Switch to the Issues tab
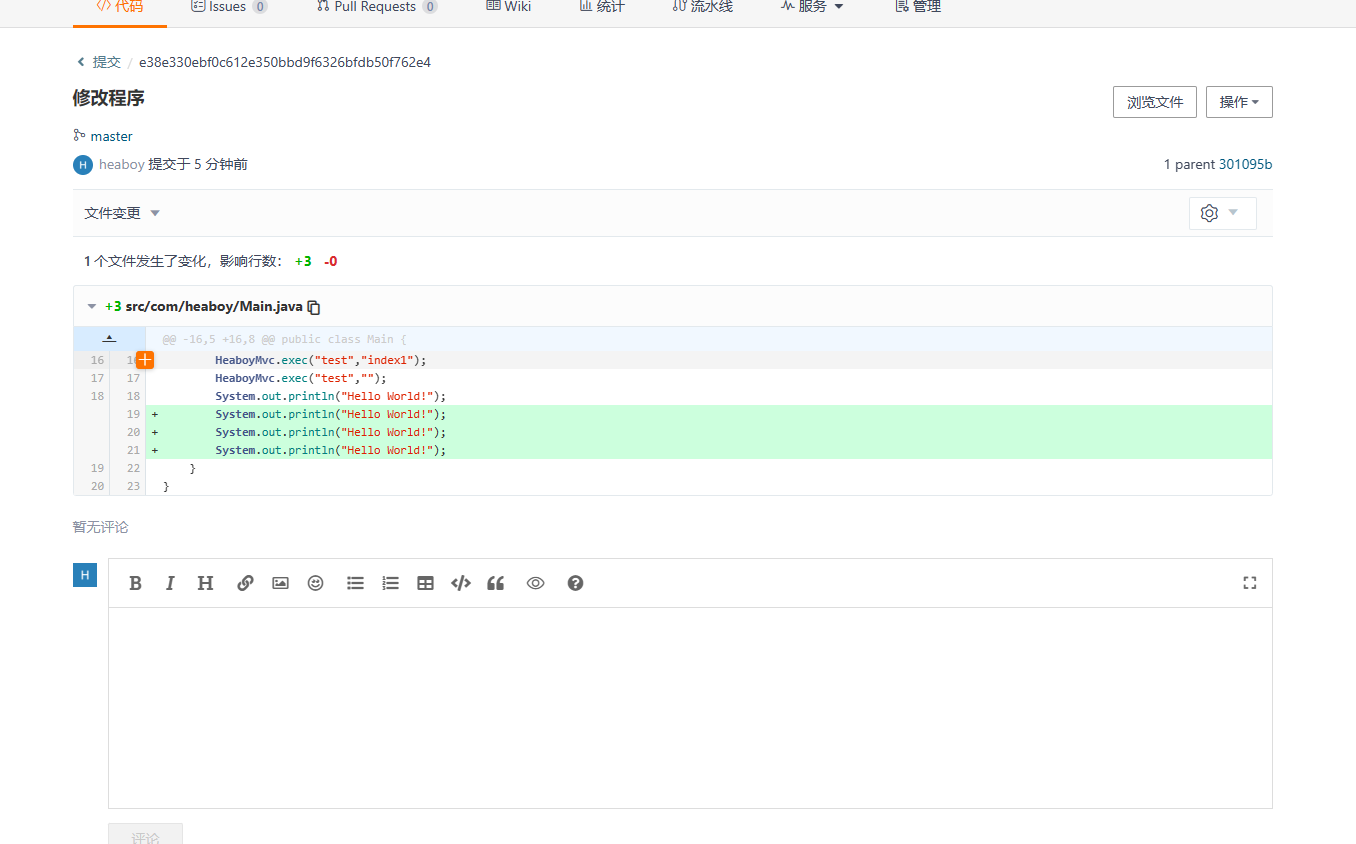The image size is (1356, 844). point(228,7)
